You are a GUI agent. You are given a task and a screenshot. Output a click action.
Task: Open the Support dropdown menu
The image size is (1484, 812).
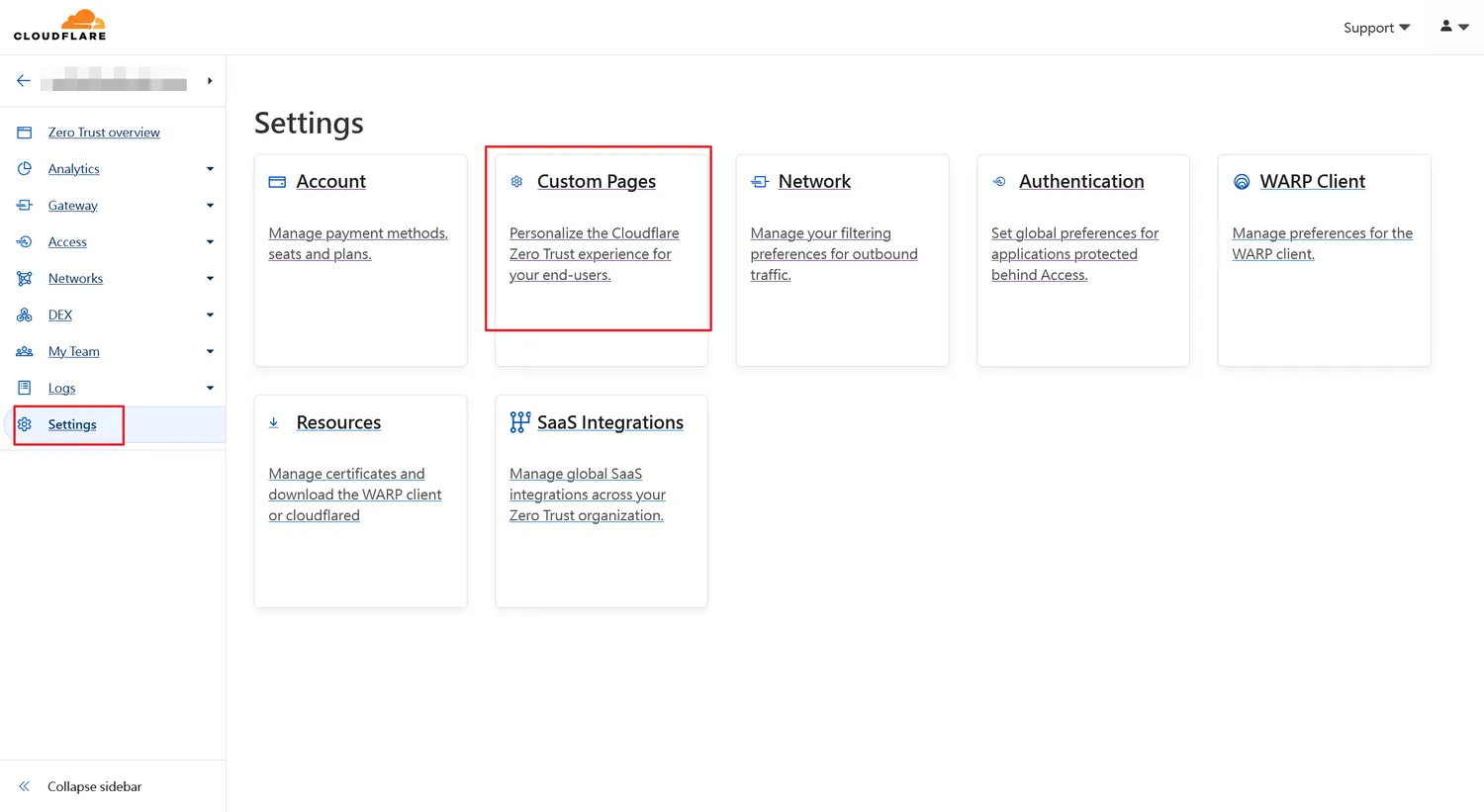[x=1375, y=28]
